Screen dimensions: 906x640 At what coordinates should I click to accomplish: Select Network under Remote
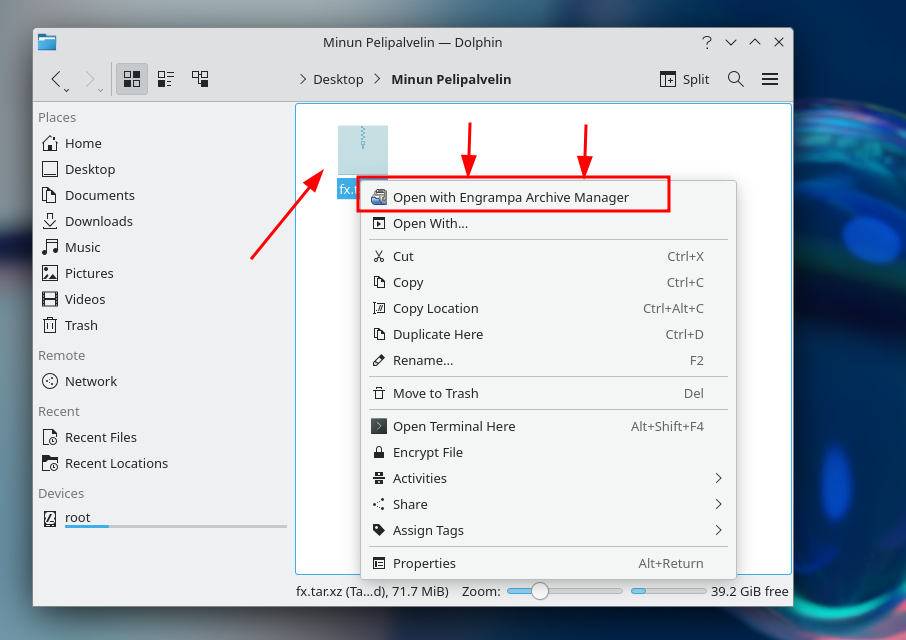(x=90, y=381)
